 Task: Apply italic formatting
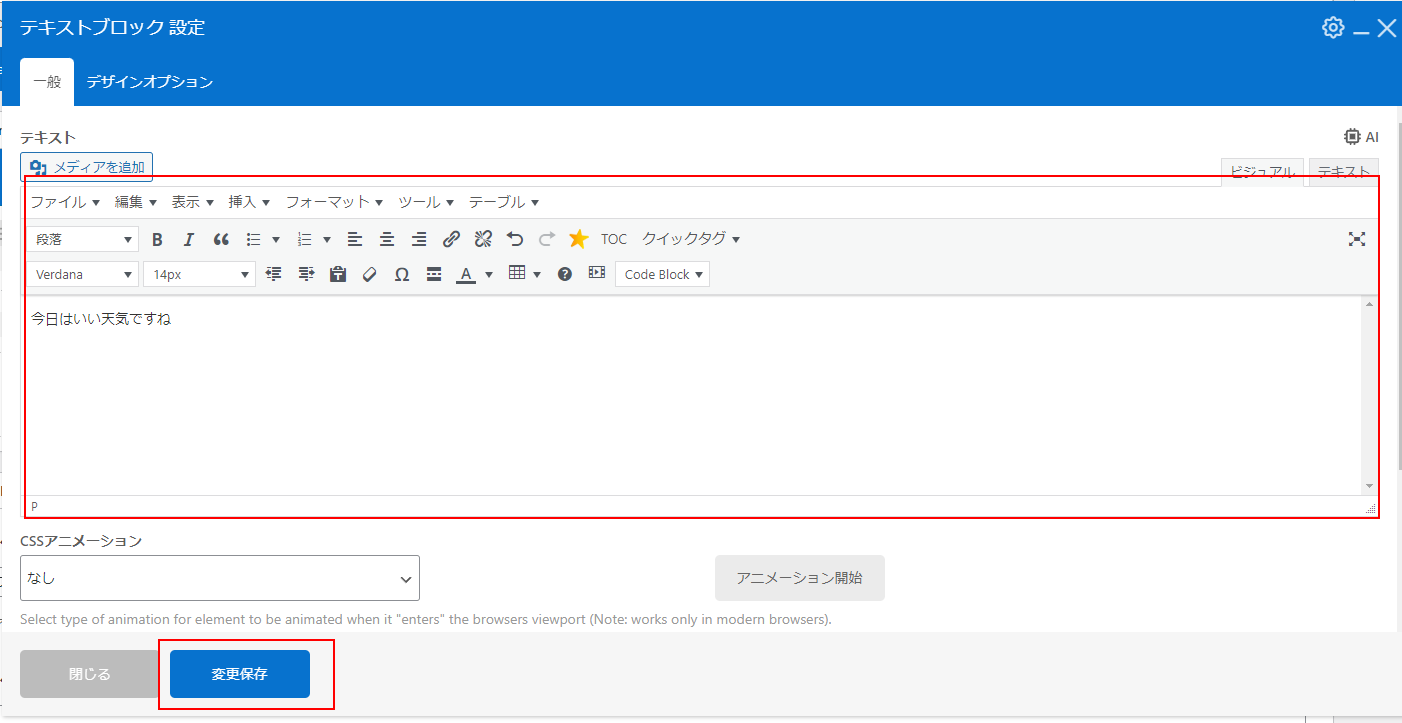coord(188,239)
